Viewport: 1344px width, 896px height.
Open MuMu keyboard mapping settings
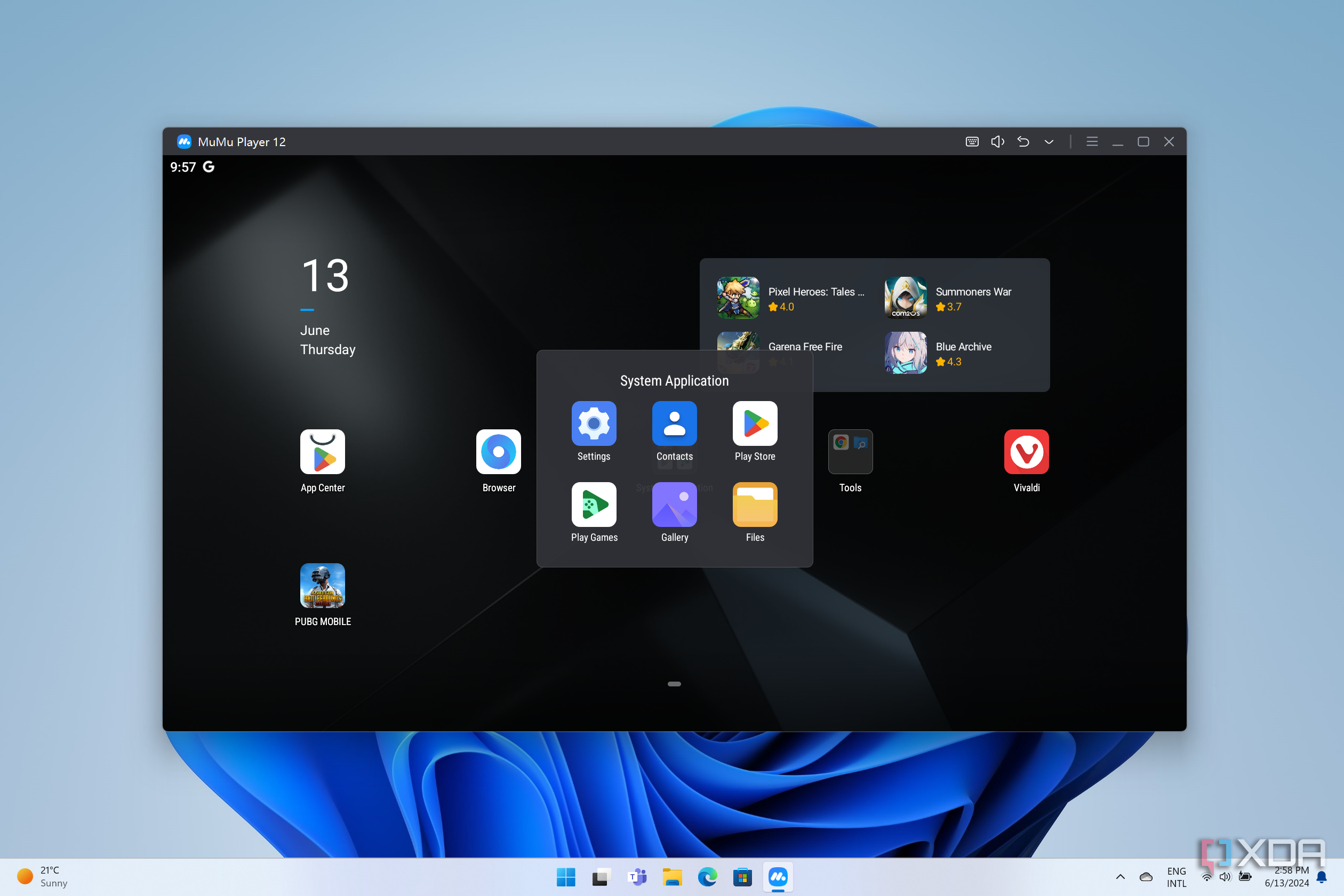[972, 142]
